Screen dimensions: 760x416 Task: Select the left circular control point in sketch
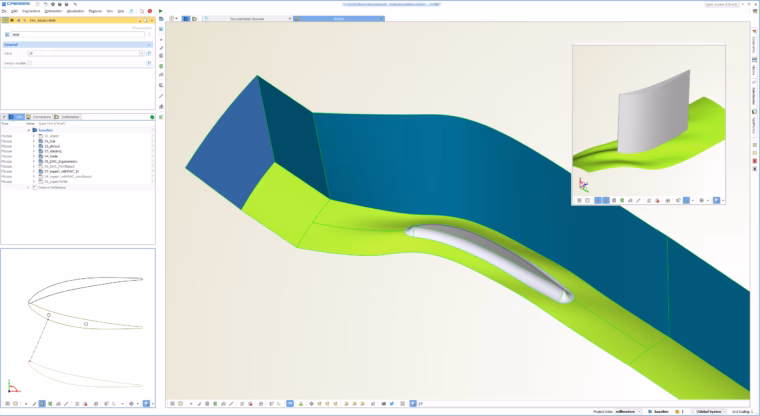click(48, 315)
